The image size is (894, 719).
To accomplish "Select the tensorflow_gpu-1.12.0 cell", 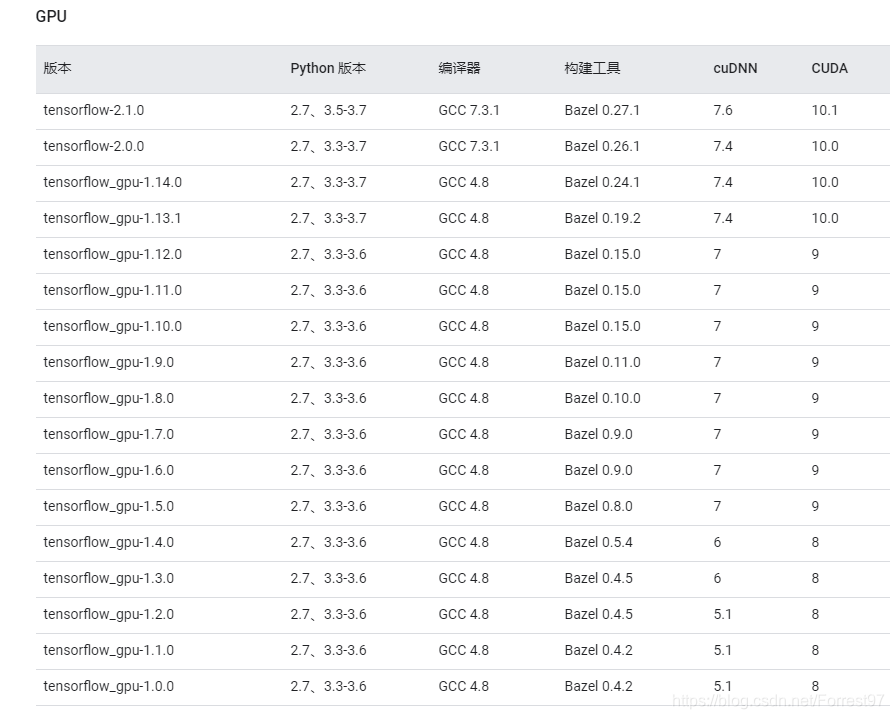I will click(112, 254).
